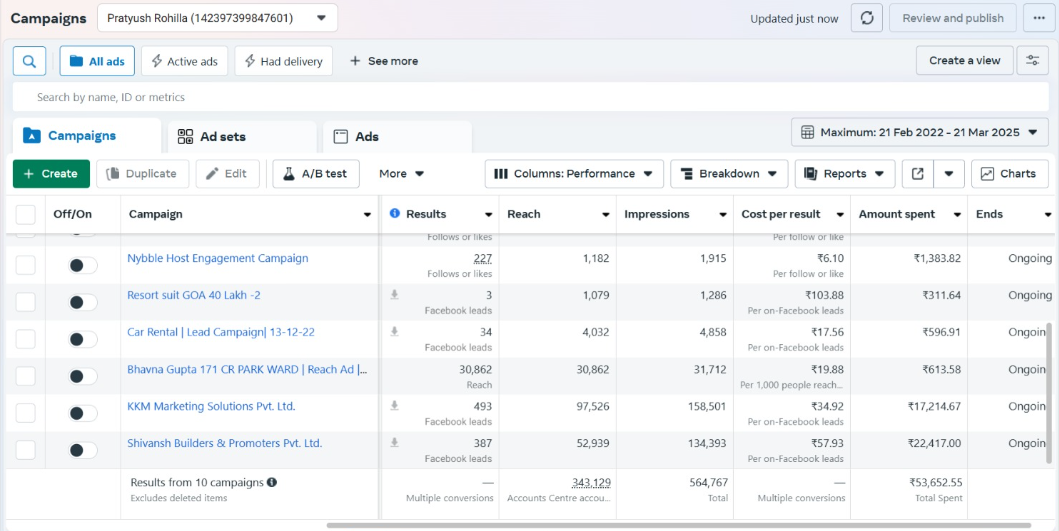This screenshot has height=531, width=1059.
Task: Open the view customization sliders icon
Action: pyautogui.click(x=1032, y=61)
